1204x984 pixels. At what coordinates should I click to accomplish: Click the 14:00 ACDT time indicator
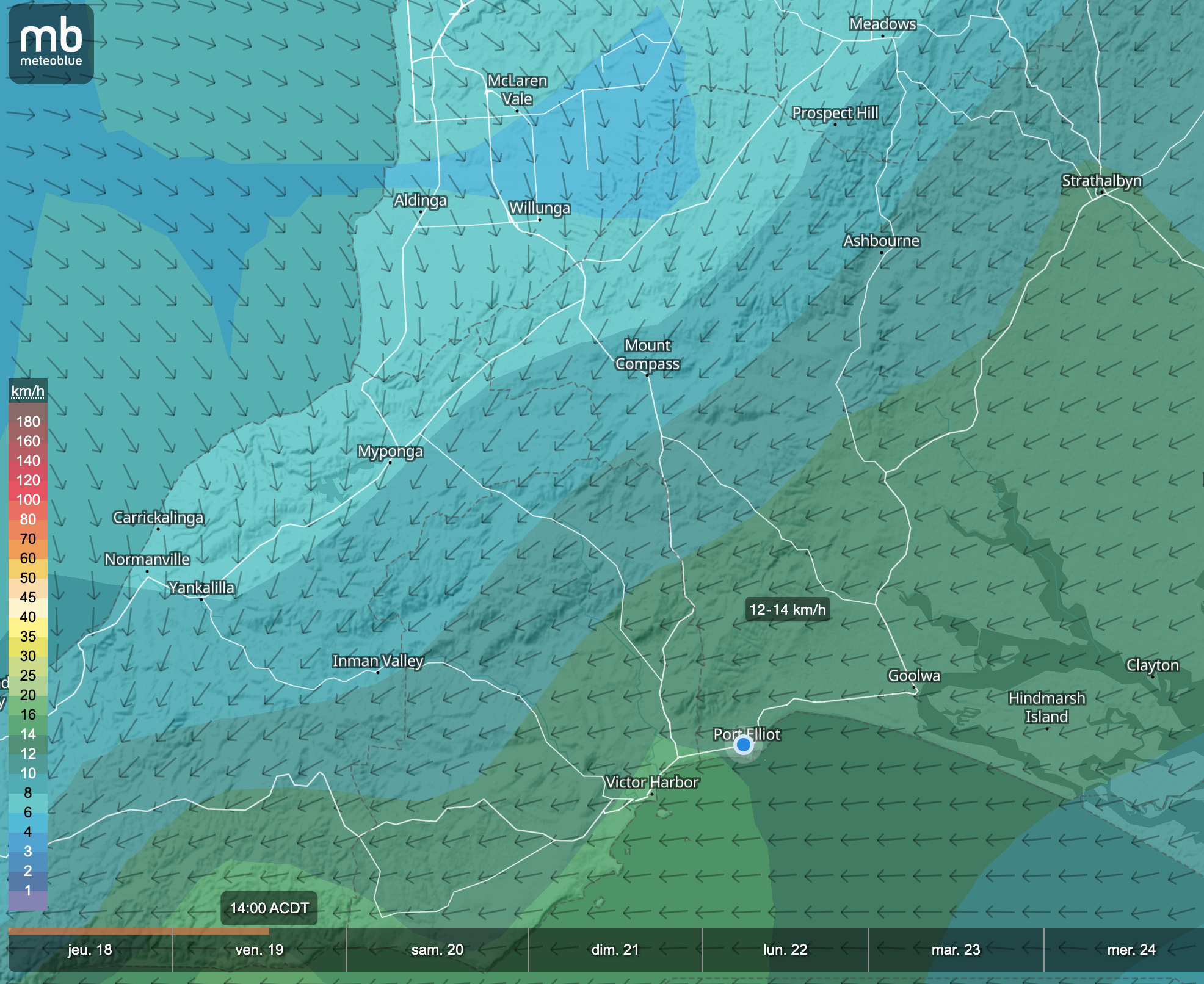269,908
